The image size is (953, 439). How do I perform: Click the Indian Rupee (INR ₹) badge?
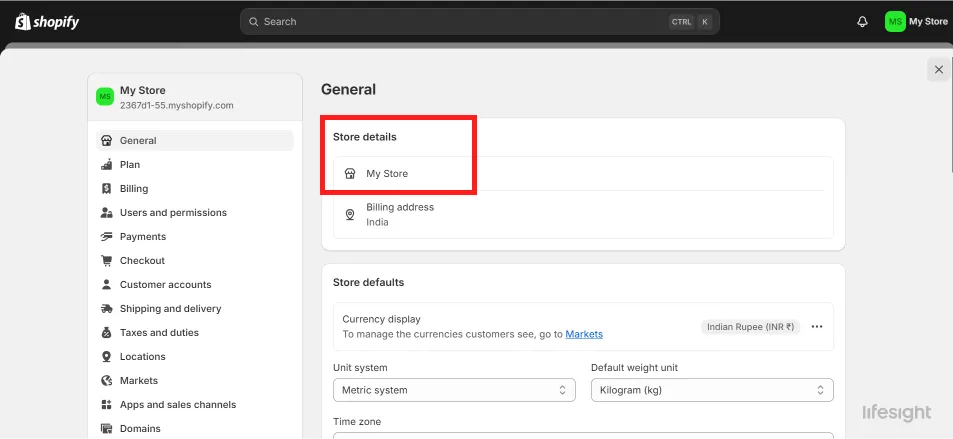(x=751, y=327)
